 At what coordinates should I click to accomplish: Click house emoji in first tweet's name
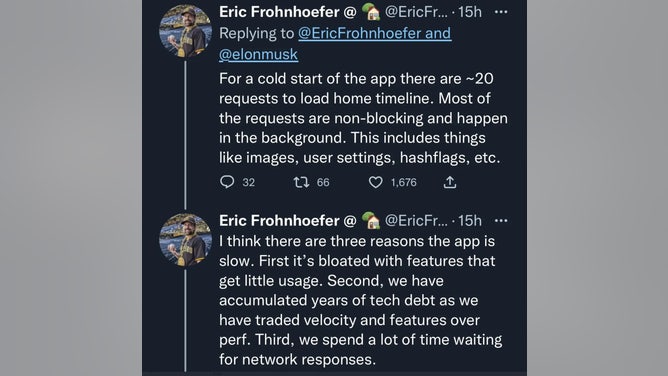[371, 11]
